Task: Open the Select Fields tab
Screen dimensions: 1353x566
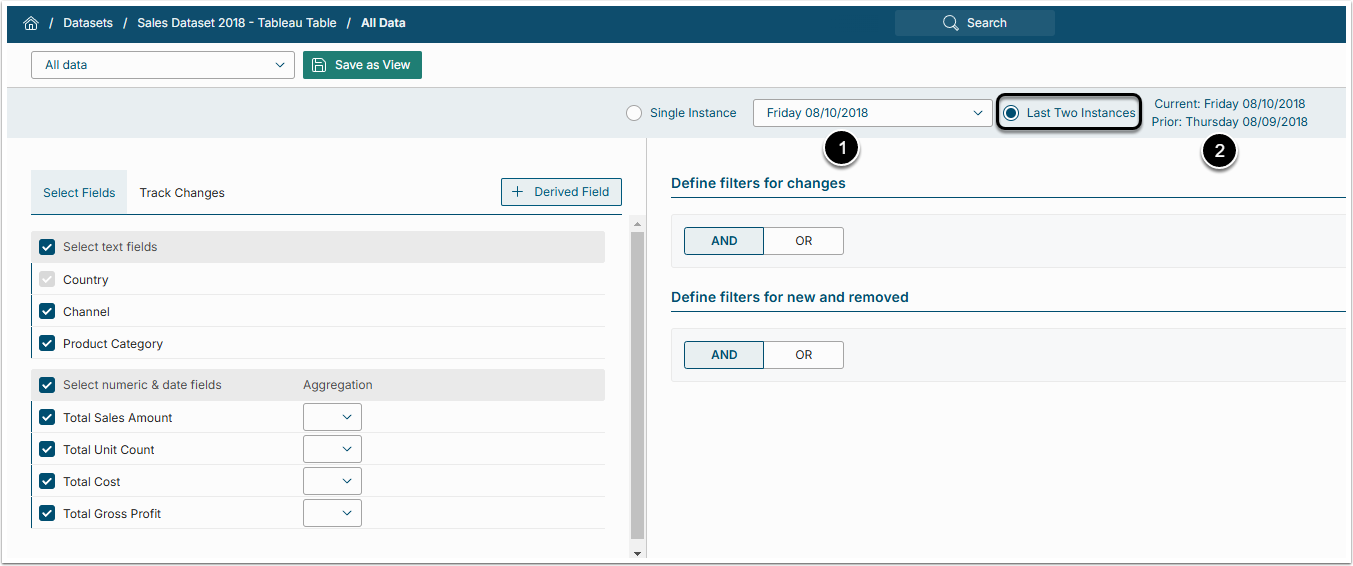Action: coord(79,193)
